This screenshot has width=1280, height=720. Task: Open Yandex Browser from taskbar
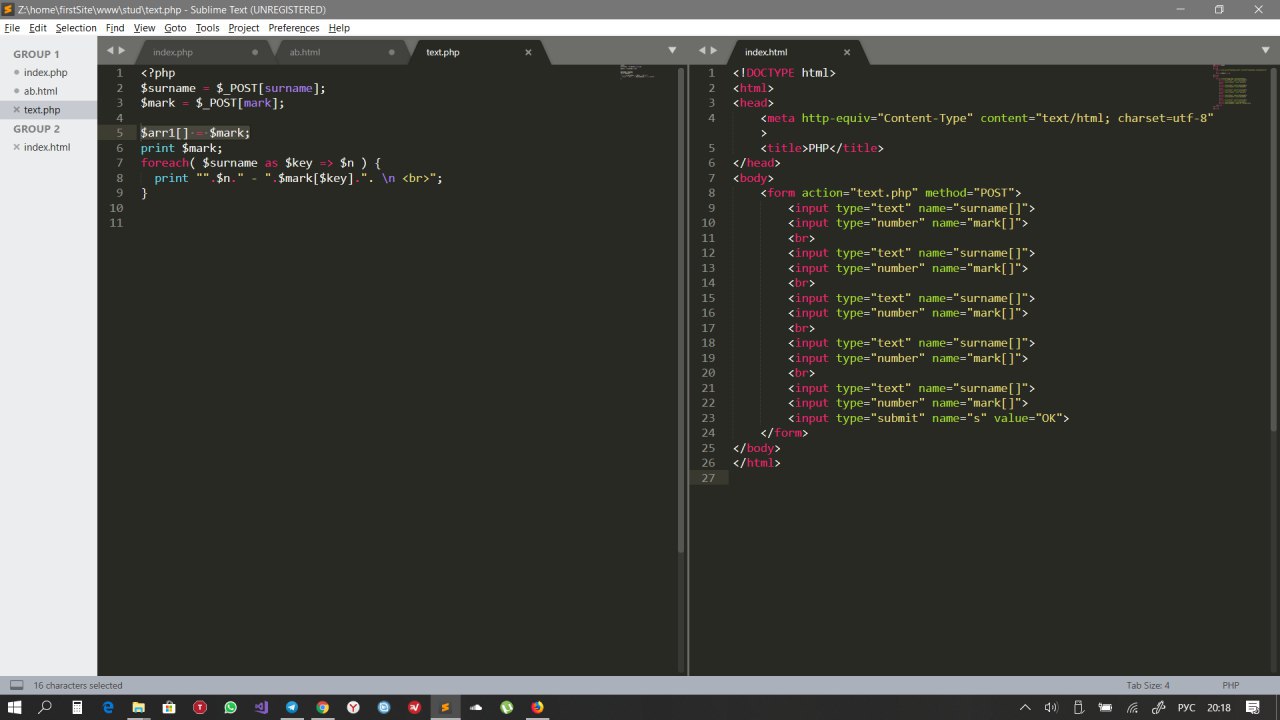tap(354, 707)
